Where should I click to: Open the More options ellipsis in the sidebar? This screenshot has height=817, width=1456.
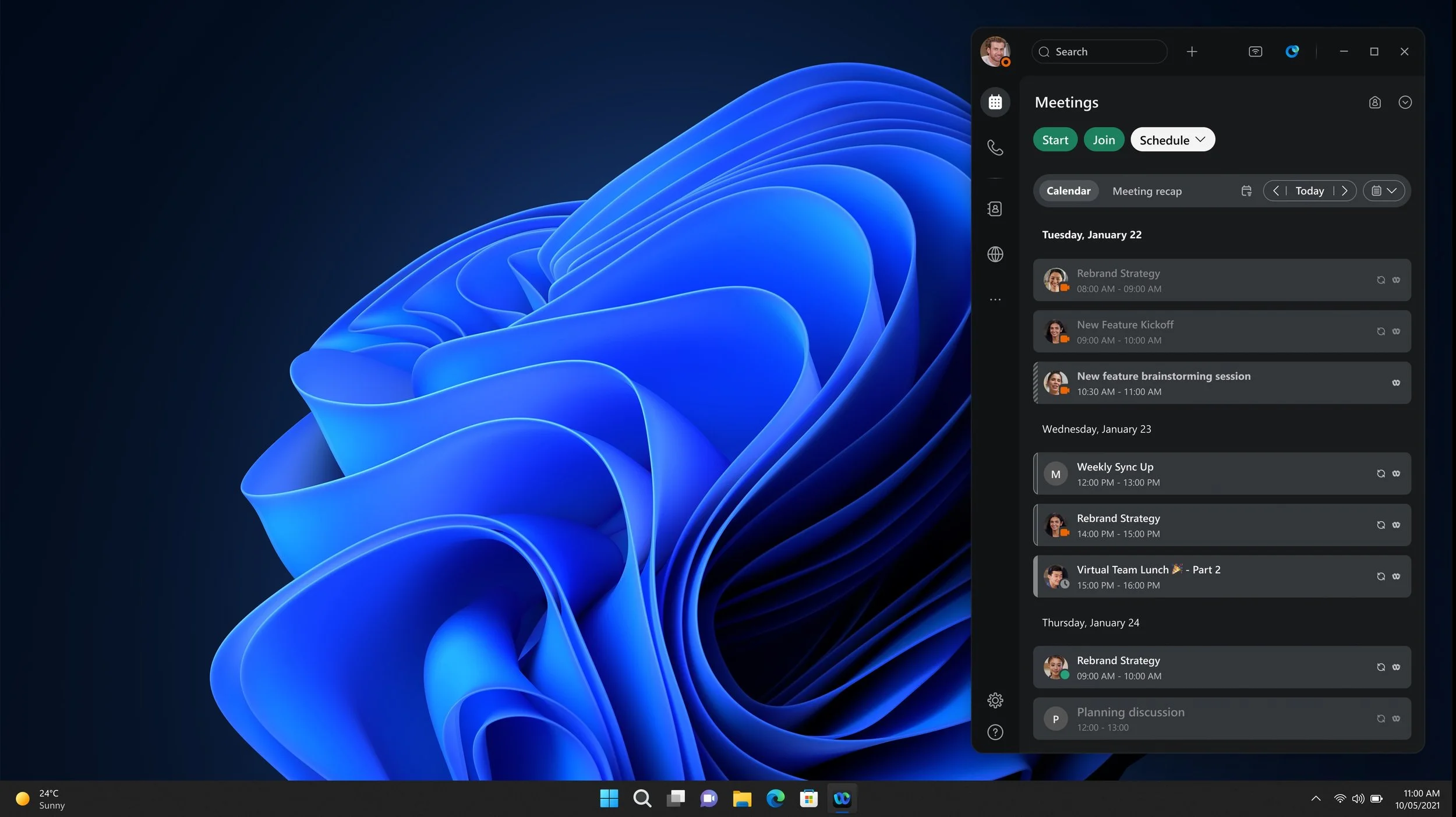coord(995,299)
